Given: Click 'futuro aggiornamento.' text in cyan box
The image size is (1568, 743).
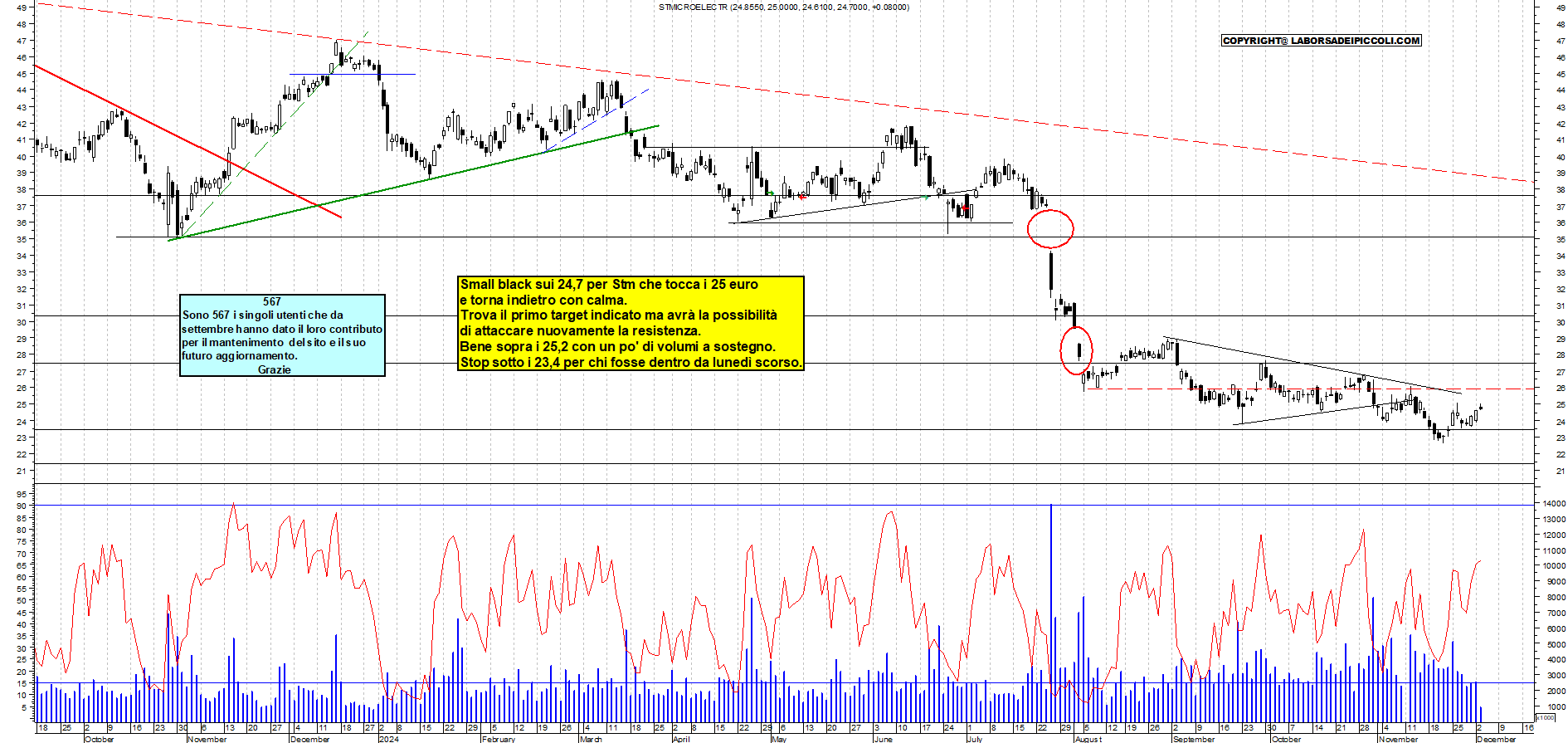Looking at the screenshot, I should pos(239,355).
